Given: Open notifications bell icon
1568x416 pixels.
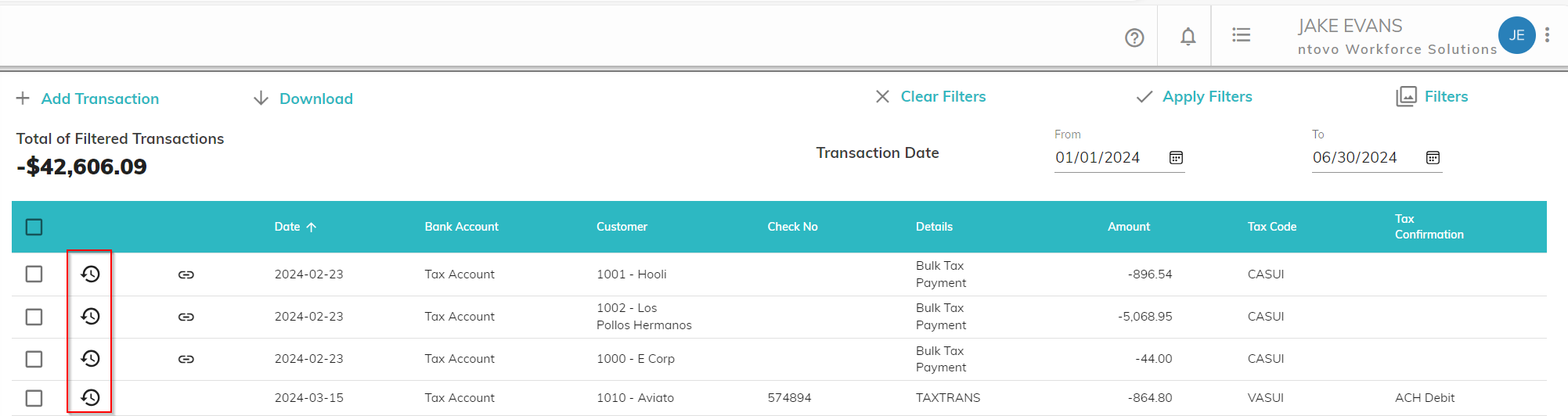Looking at the screenshot, I should point(1188,37).
